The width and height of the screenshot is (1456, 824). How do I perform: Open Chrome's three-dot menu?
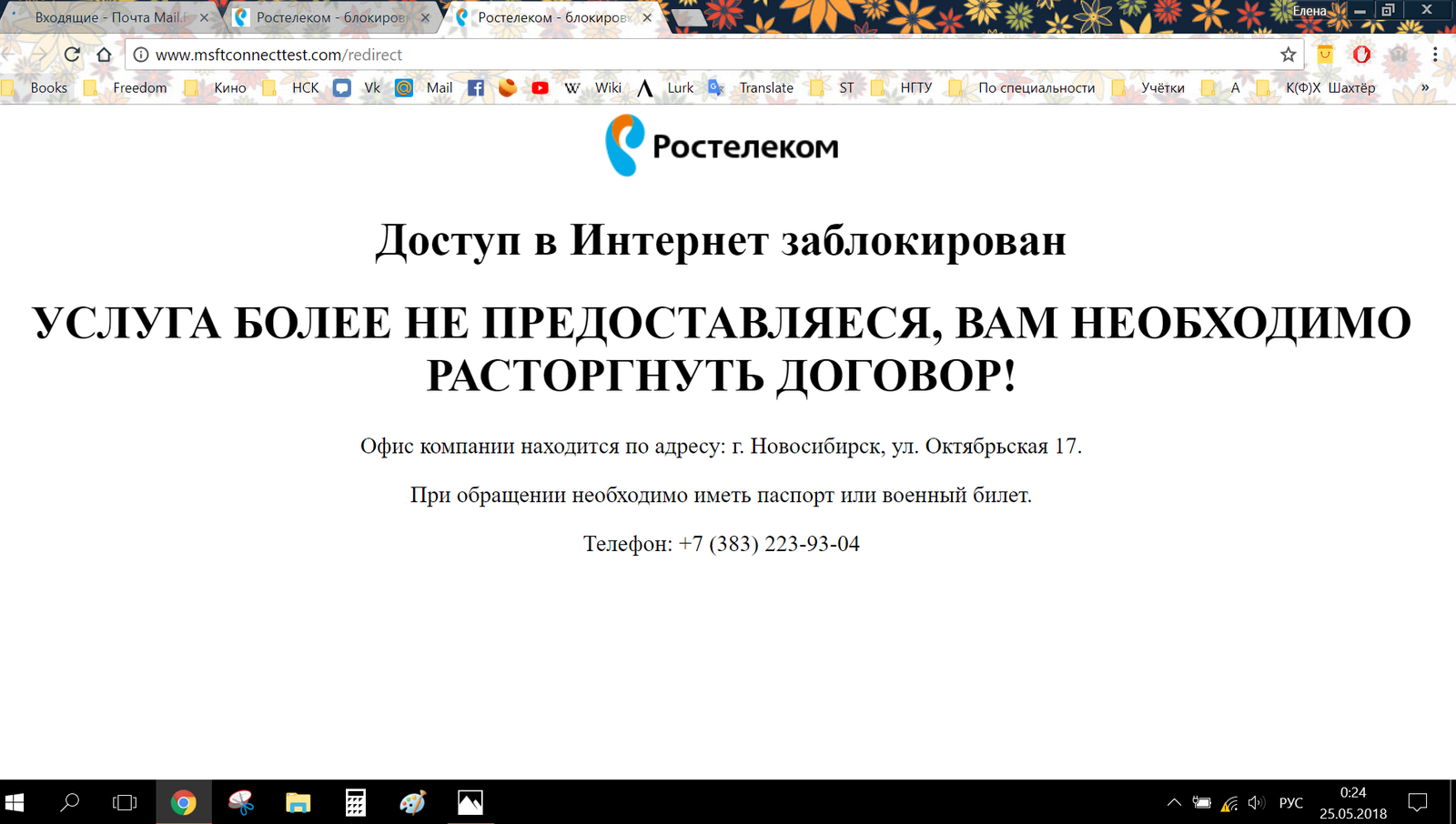(x=1435, y=55)
